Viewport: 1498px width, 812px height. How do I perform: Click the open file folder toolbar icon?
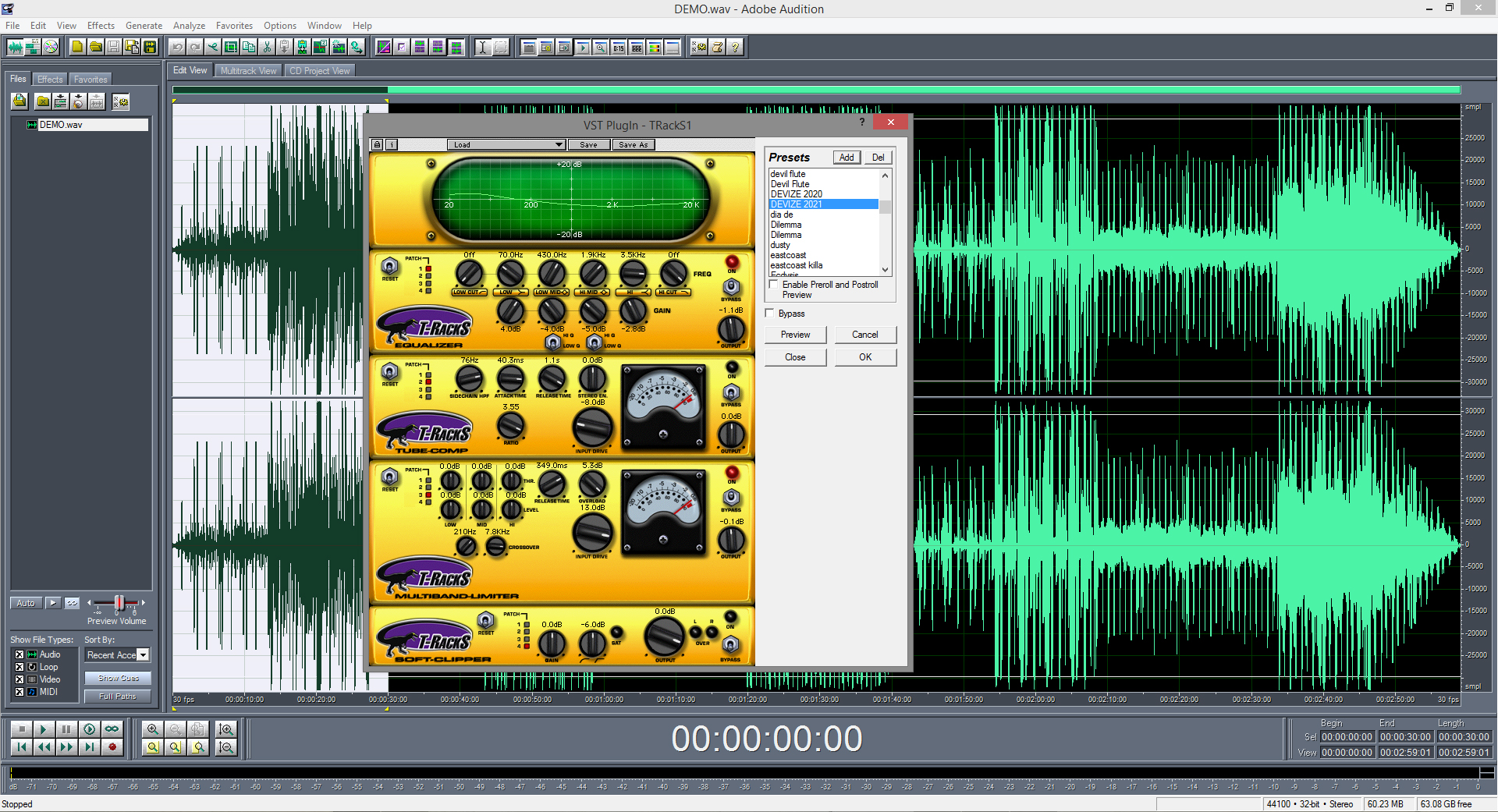[95, 47]
